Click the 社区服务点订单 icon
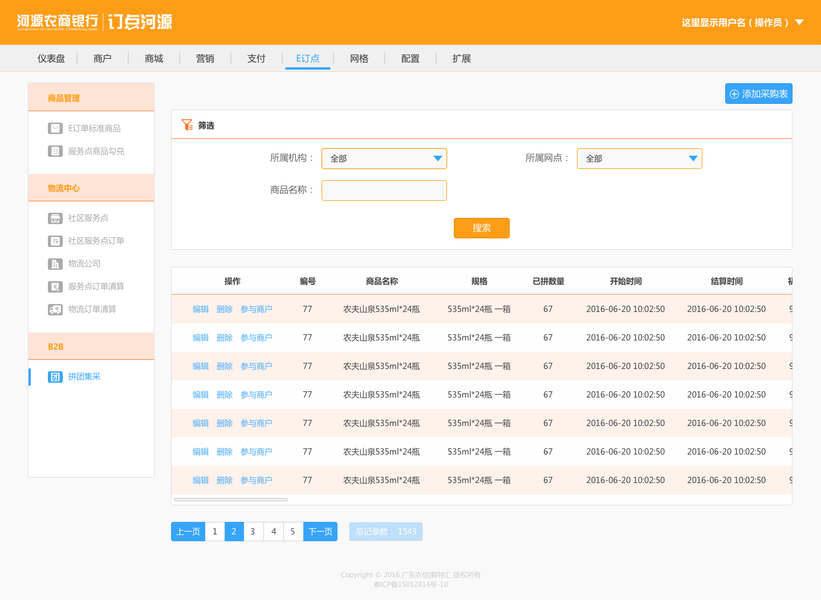Screen dimensions: 821x600 pyautogui.click(x=55, y=241)
